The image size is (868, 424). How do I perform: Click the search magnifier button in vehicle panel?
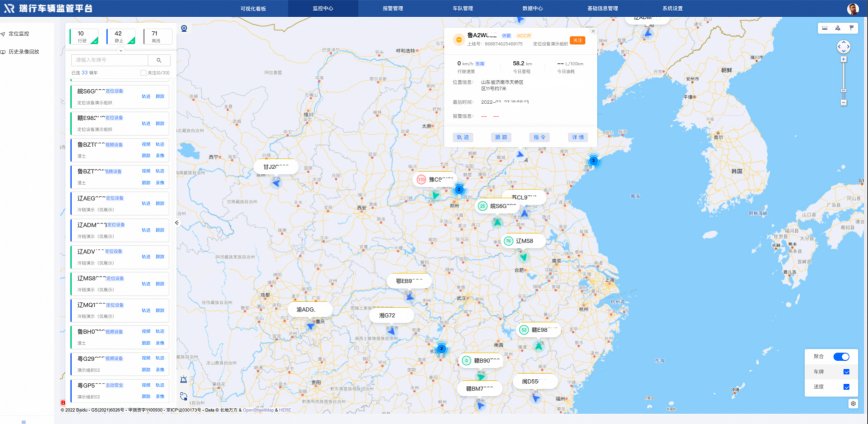(159, 60)
